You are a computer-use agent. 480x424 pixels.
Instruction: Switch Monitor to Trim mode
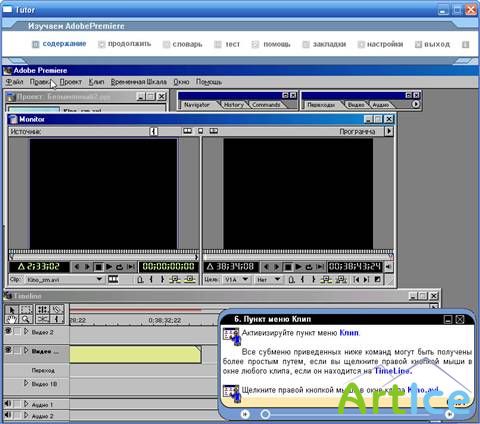click(x=214, y=131)
